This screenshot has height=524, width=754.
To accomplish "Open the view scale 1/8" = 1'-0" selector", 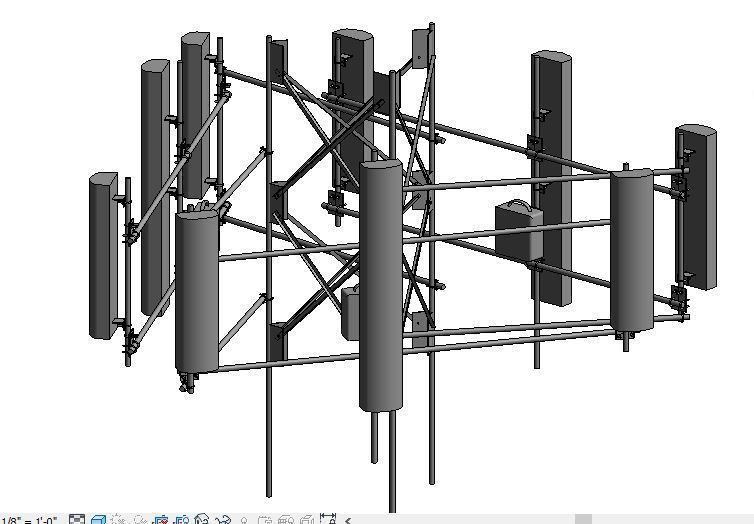I will [x=28, y=520].
